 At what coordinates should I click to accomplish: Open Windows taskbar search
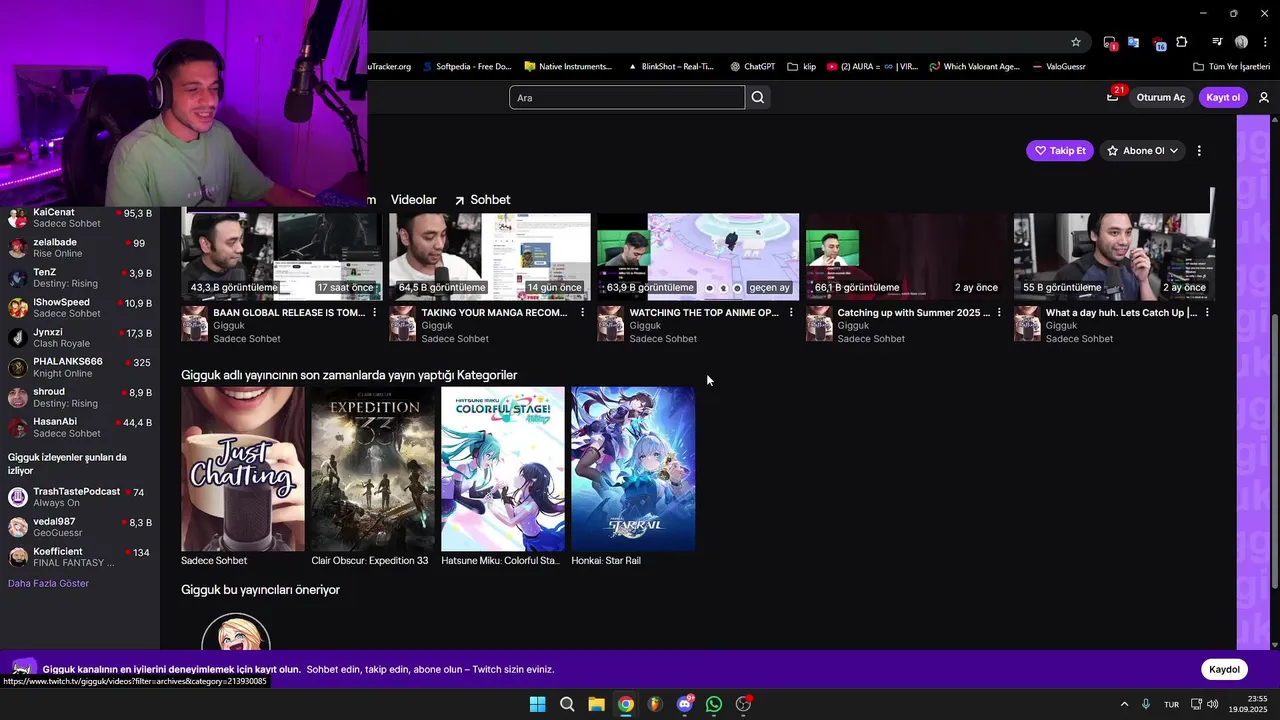pos(567,704)
